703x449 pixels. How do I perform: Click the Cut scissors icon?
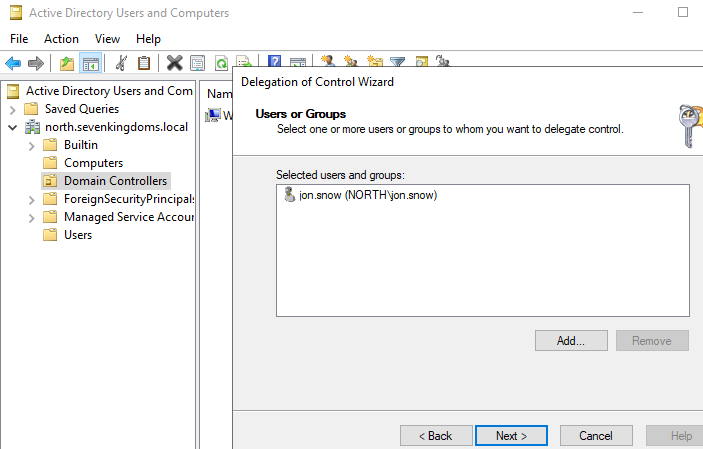click(121, 63)
